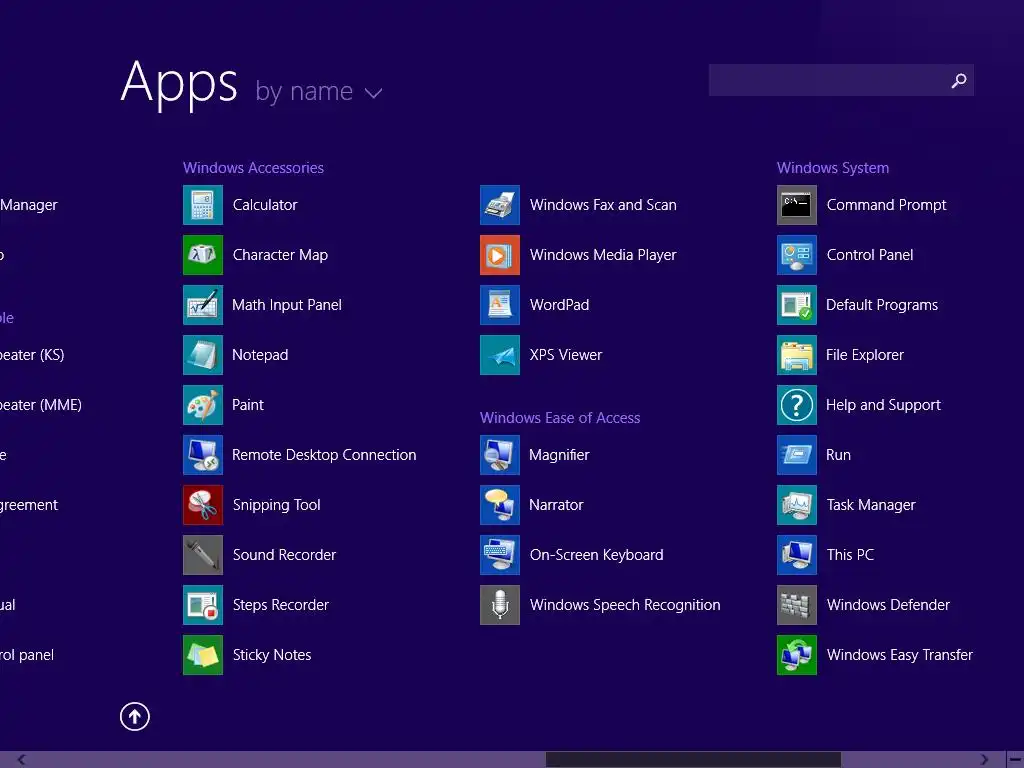Open the Steps Recorder icon
The width and height of the screenshot is (1024, 768).
pos(202,605)
